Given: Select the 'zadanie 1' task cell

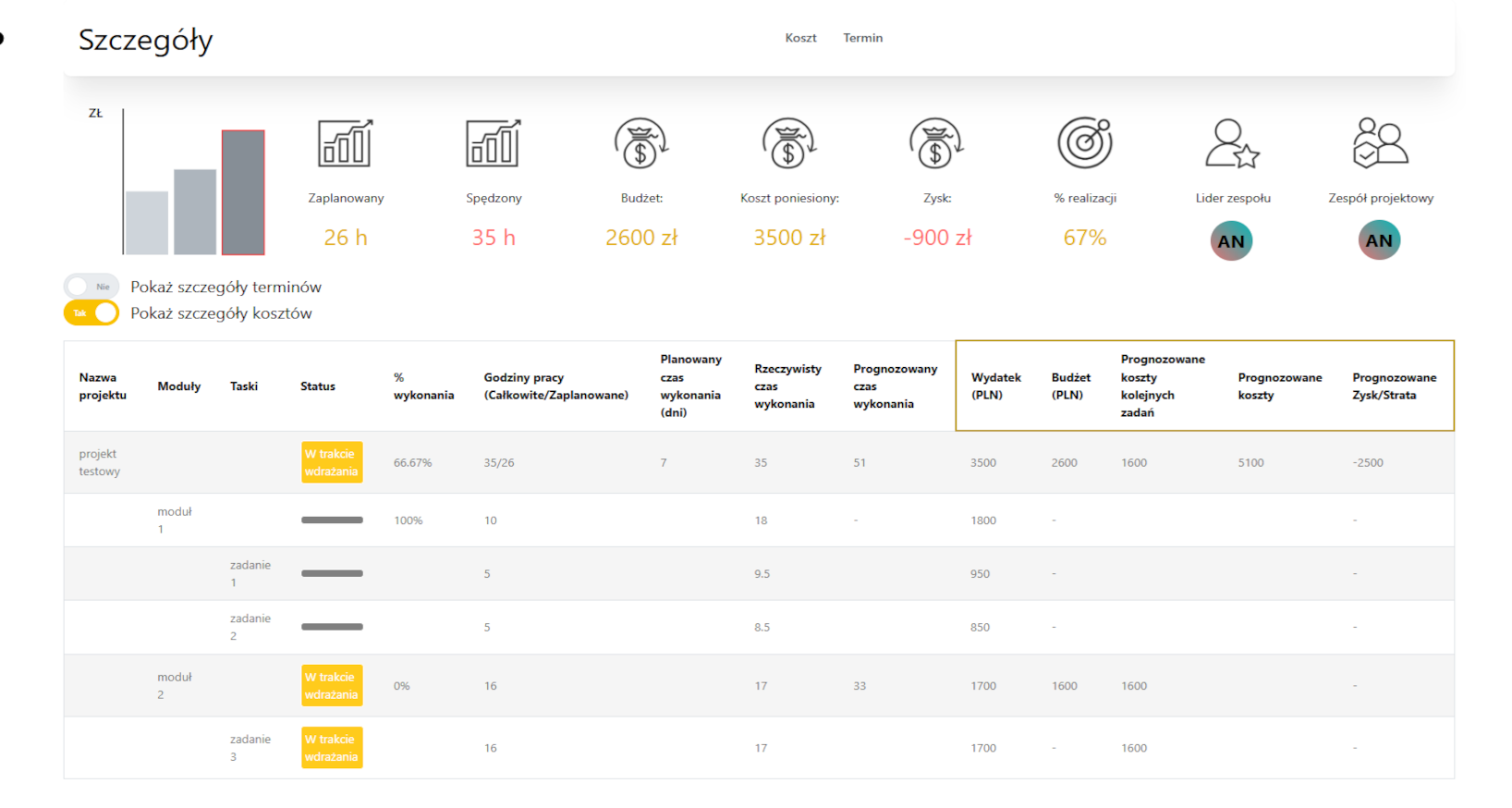Looking at the screenshot, I should pos(250,573).
